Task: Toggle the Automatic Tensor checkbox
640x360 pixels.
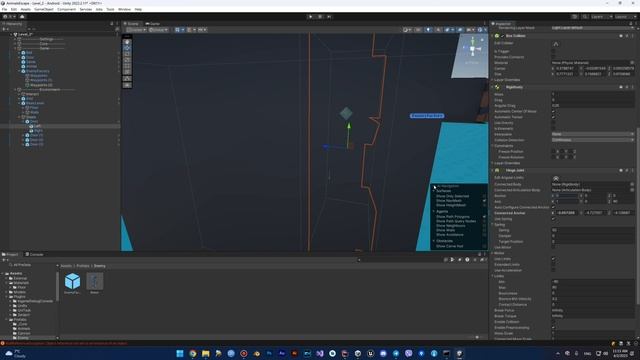Action: tap(553, 117)
